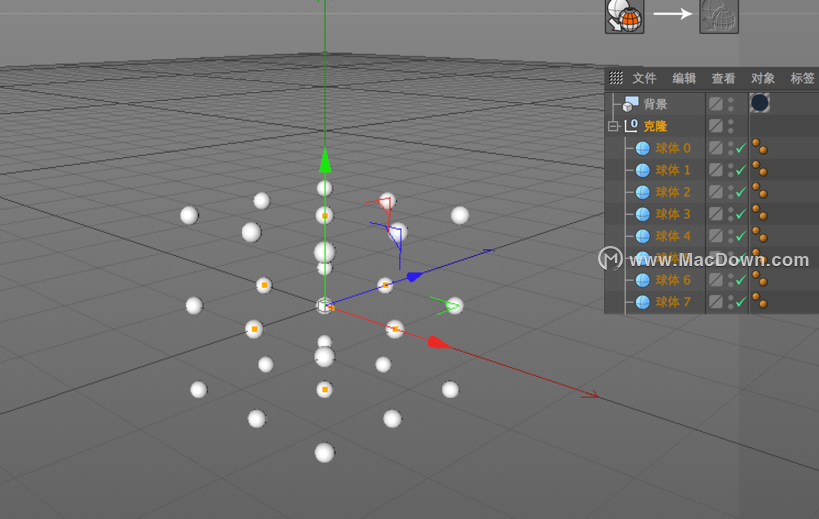This screenshot has width=819, height=519.
Task: Click the green Y-axis arrowhead in viewport
Action: coord(325,160)
